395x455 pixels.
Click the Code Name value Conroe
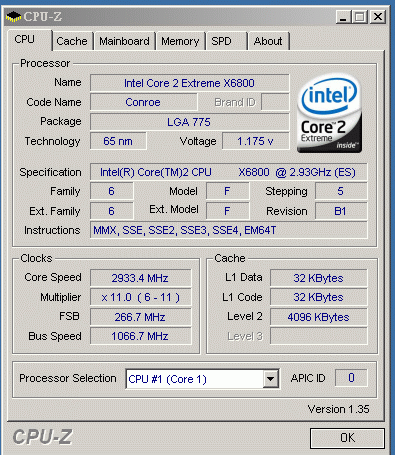click(143, 102)
